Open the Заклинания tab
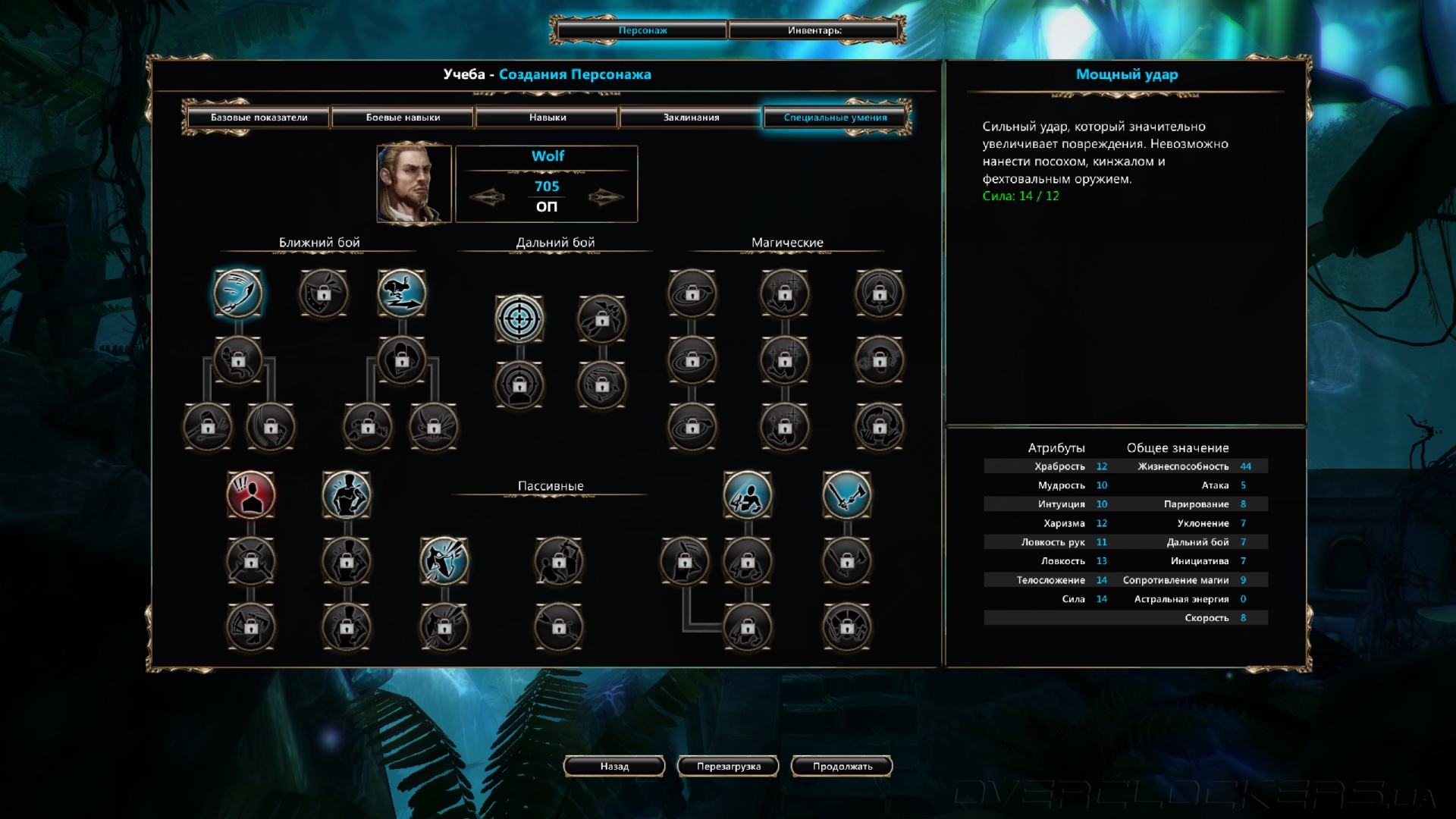The image size is (1456, 819). pos(691,118)
